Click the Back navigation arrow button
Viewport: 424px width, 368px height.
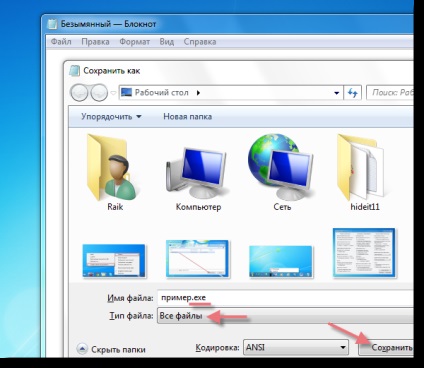[79, 93]
